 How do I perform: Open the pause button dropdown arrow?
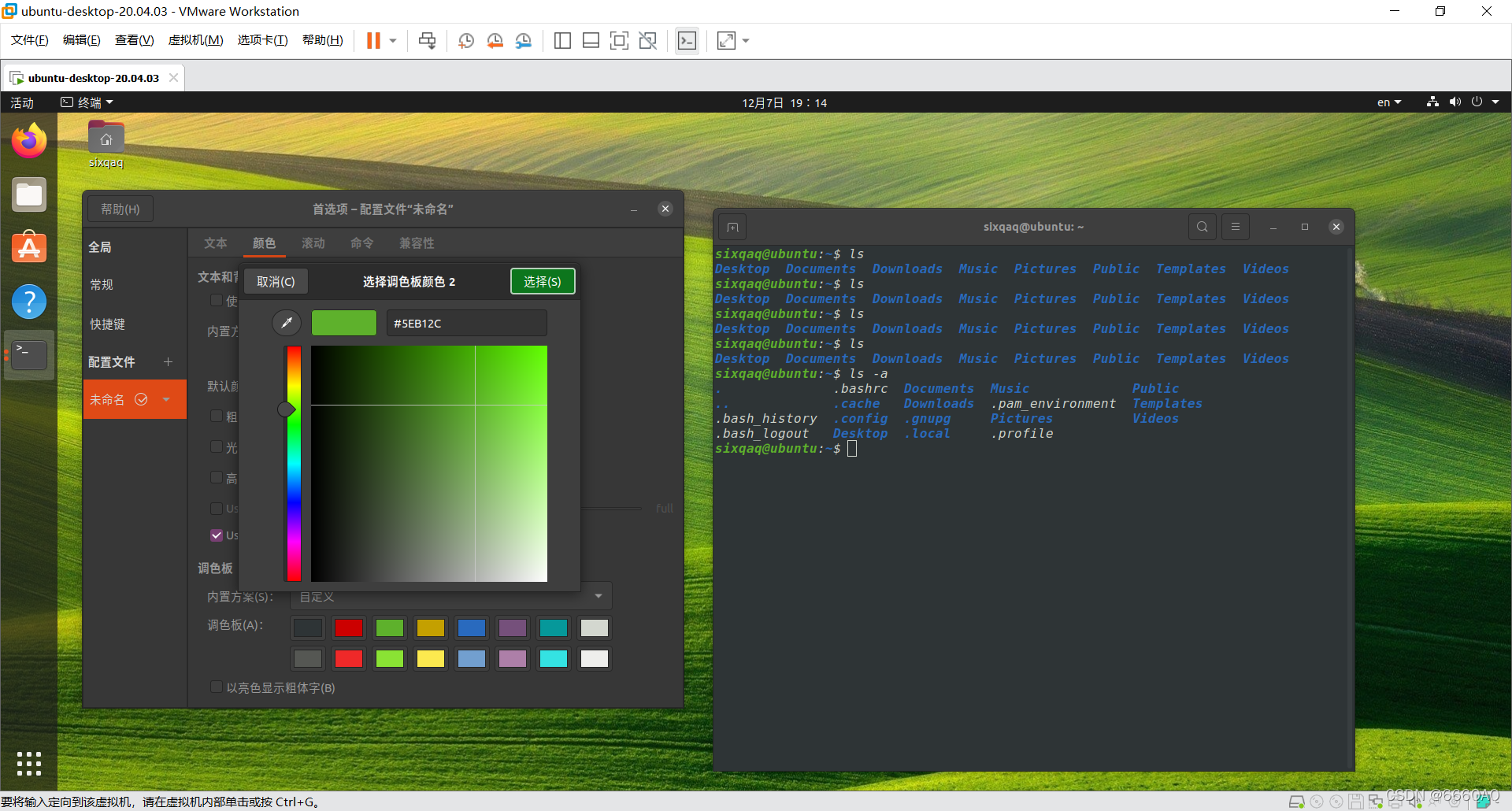392,41
